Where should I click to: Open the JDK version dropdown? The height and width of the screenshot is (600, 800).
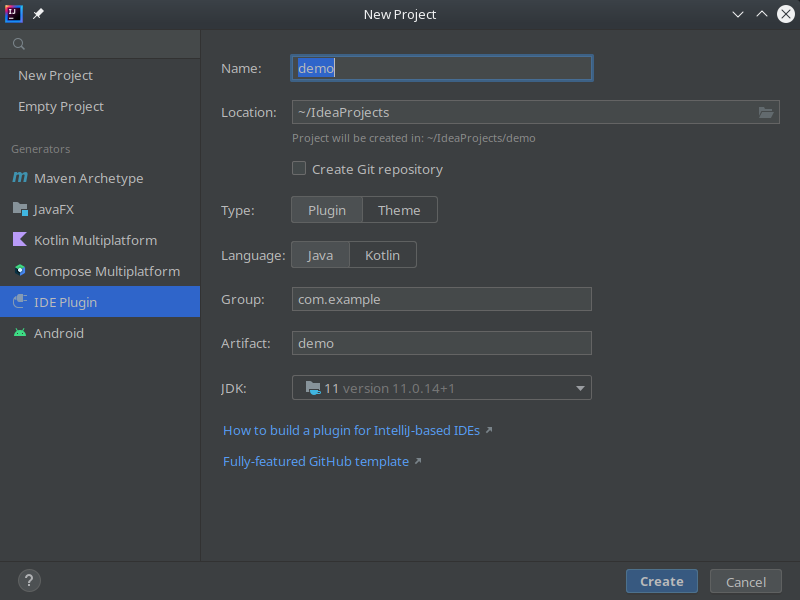(x=579, y=387)
